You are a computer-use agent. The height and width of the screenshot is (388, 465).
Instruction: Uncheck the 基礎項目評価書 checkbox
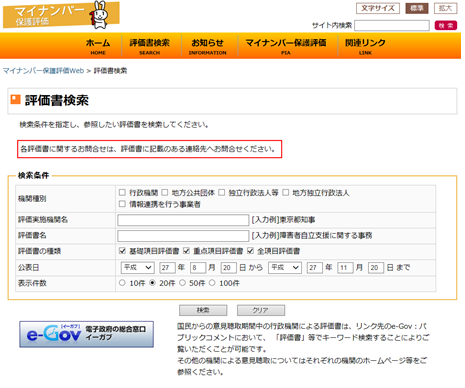click(122, 251)
